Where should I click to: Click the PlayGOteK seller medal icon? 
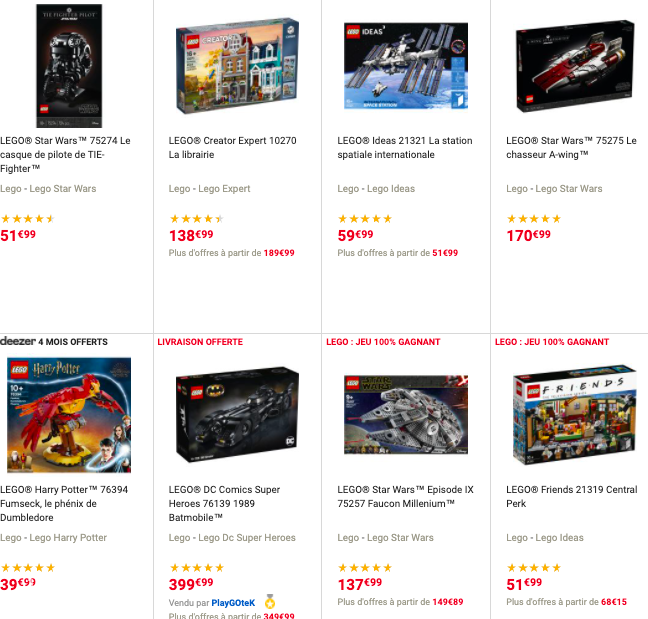click(x=270, y=602)
